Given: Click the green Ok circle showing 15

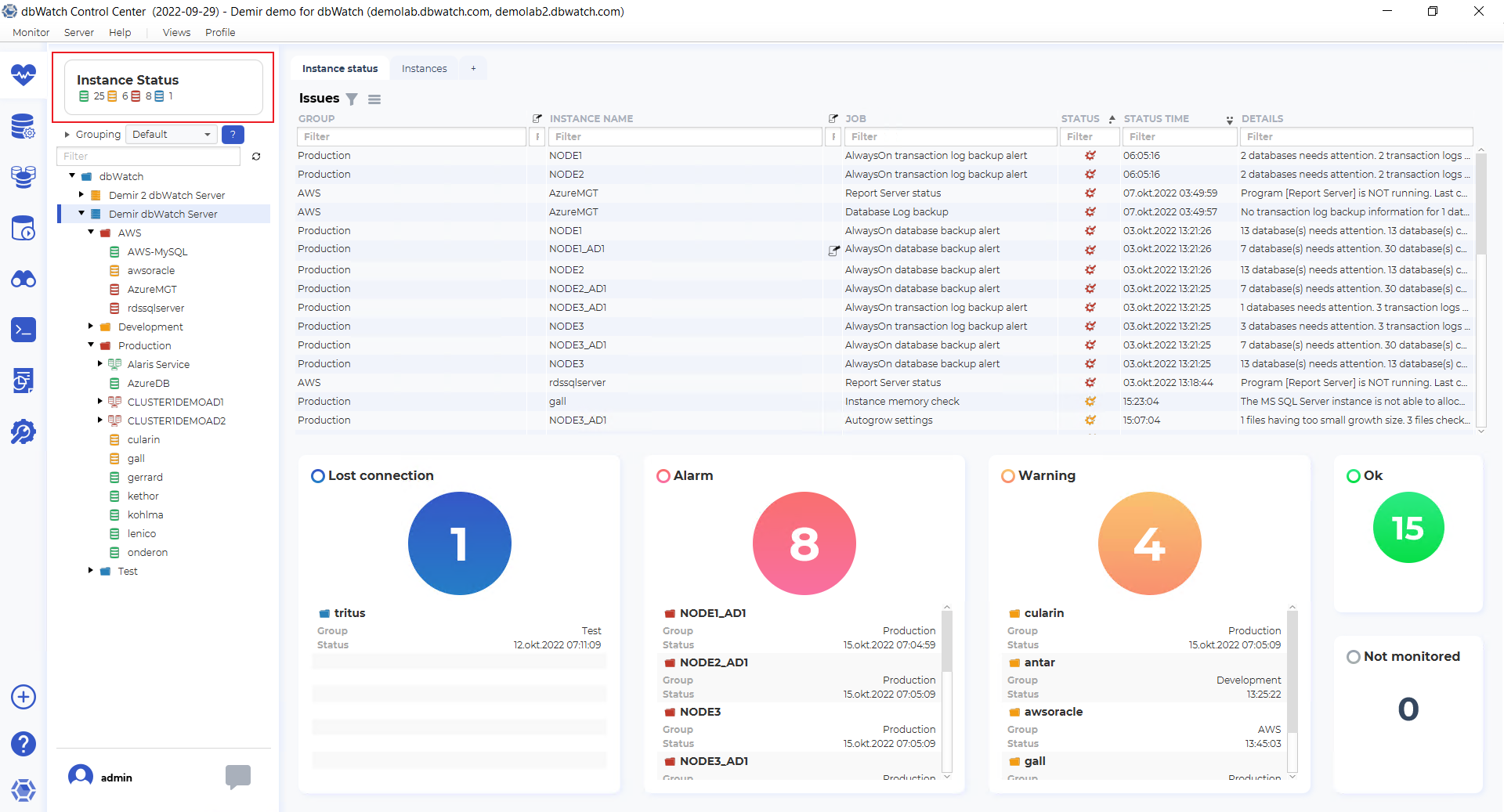Looking at the screenshot, I should [1408, 528].
